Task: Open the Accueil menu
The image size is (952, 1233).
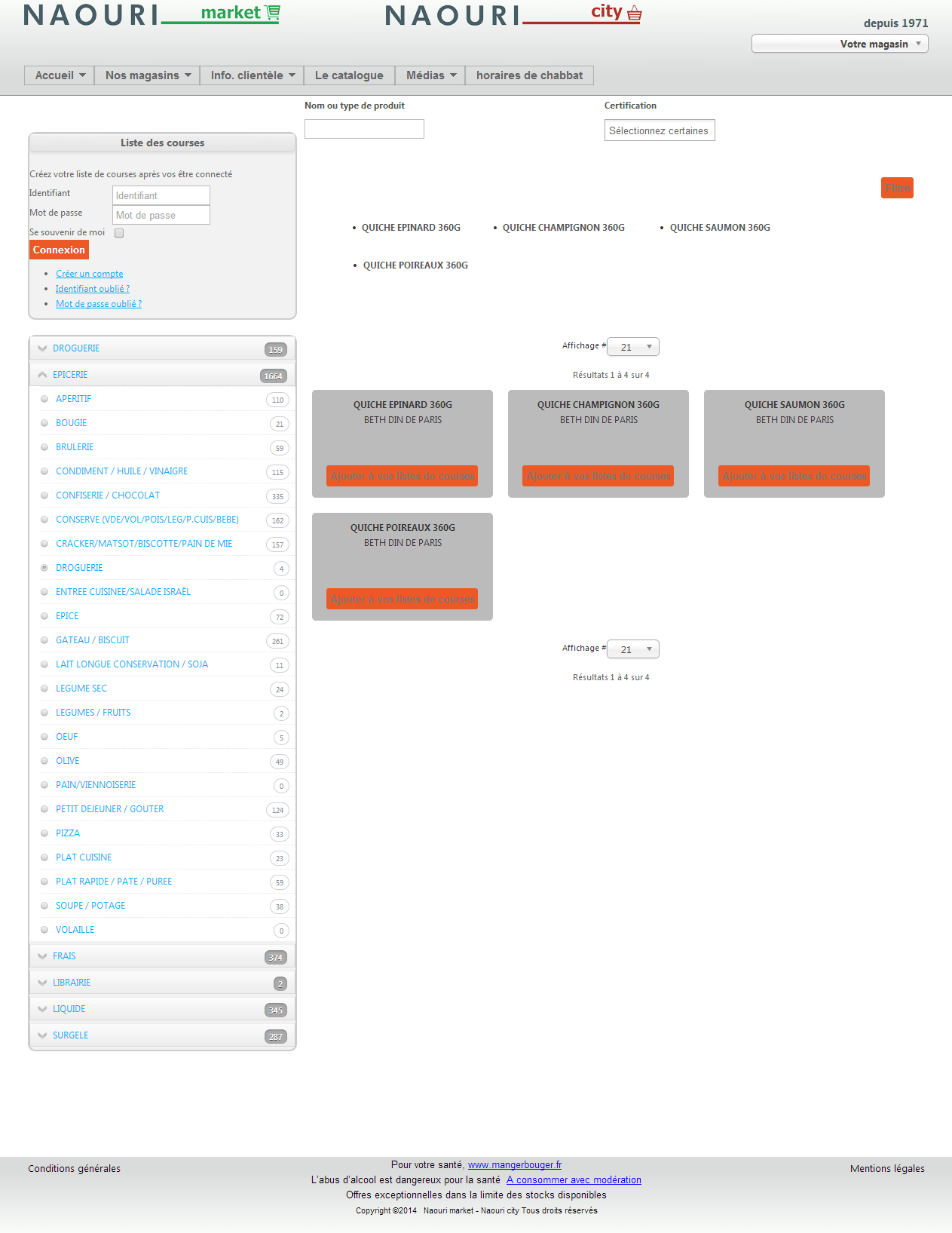Action: coord(60,75)
